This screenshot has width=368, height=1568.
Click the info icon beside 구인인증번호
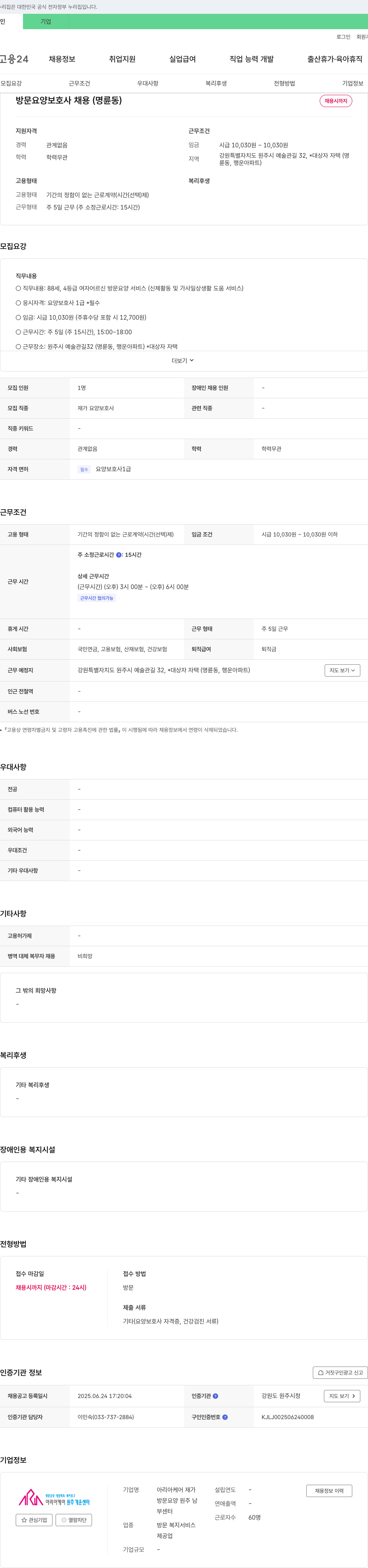(x=225, y=1417)
